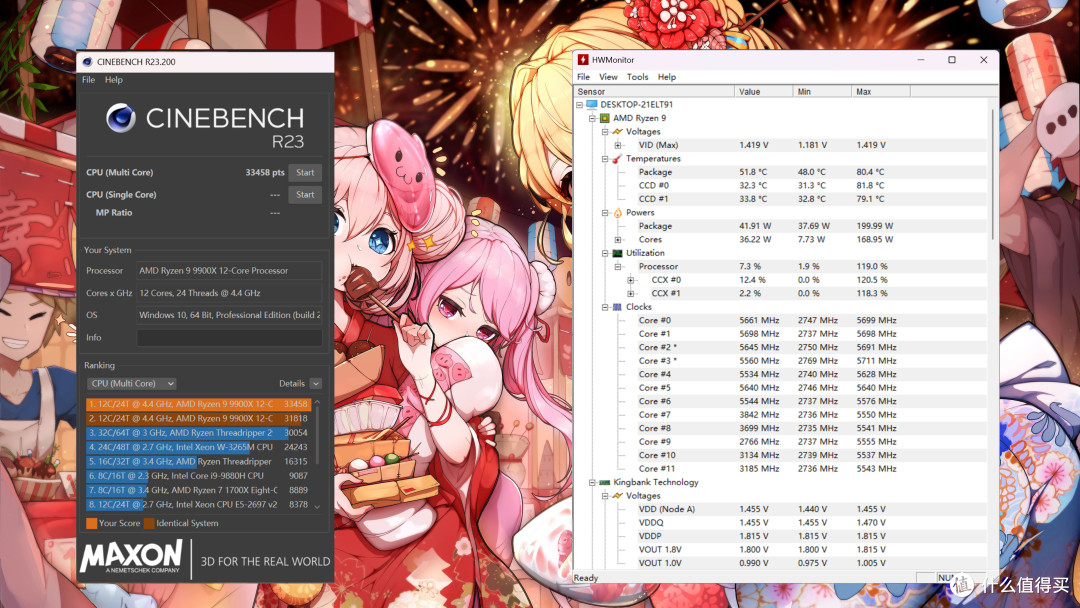Click the Max column header
1080x608 pixels.
coord(881,92)
